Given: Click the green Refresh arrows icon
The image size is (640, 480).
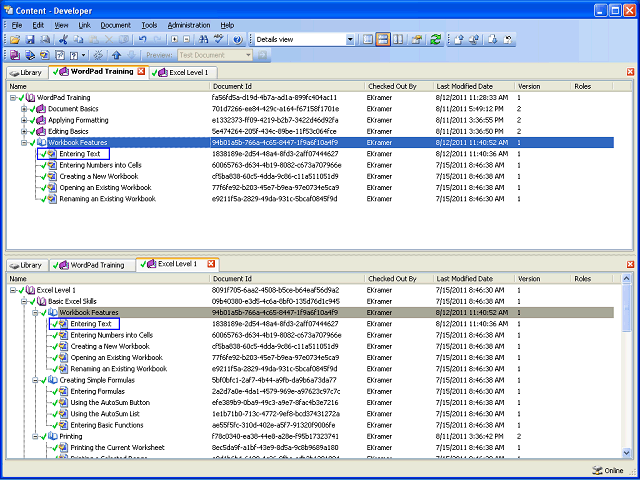Looking at the screenshot, I should (x=436, y=39).
